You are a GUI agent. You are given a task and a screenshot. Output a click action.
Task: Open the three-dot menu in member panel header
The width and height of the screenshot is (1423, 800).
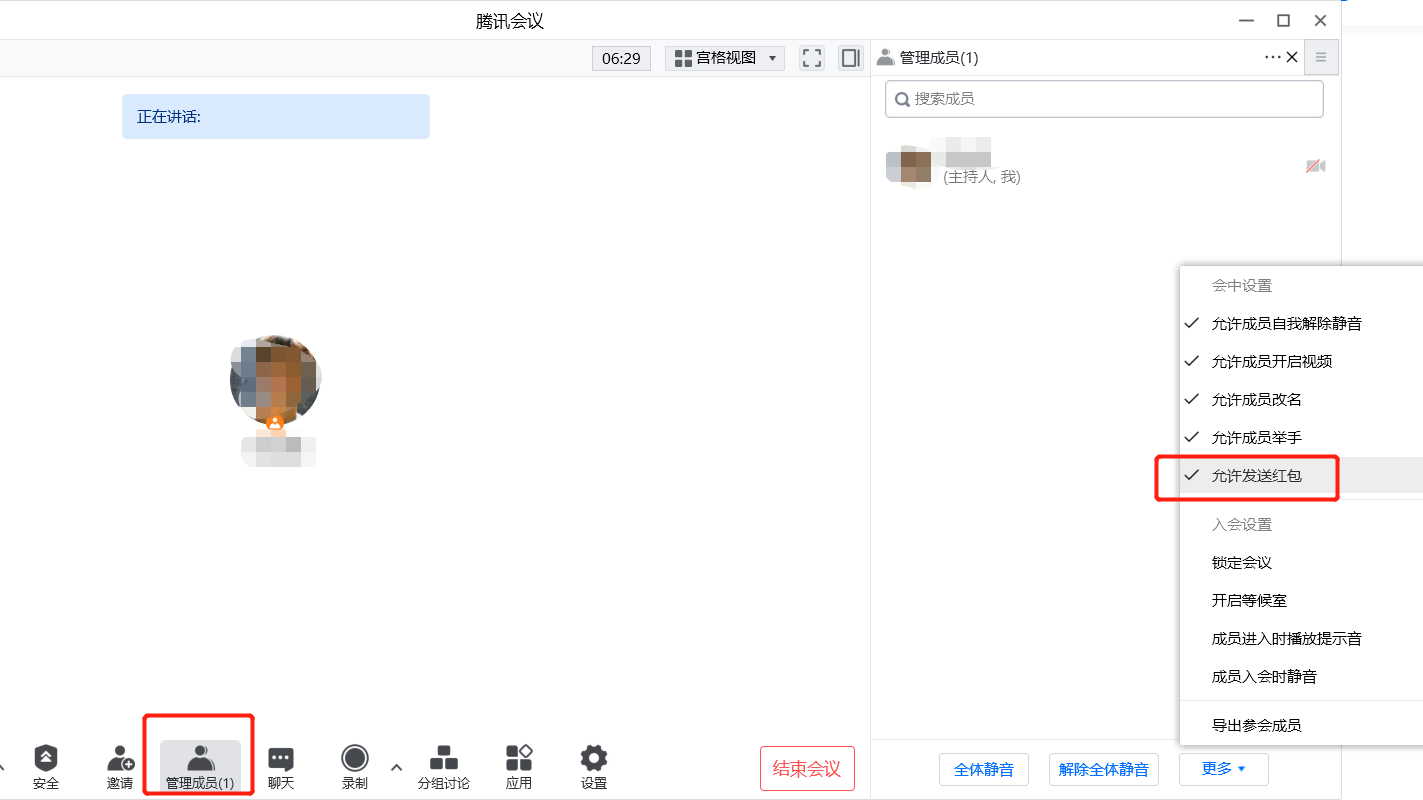[1272, 57]
